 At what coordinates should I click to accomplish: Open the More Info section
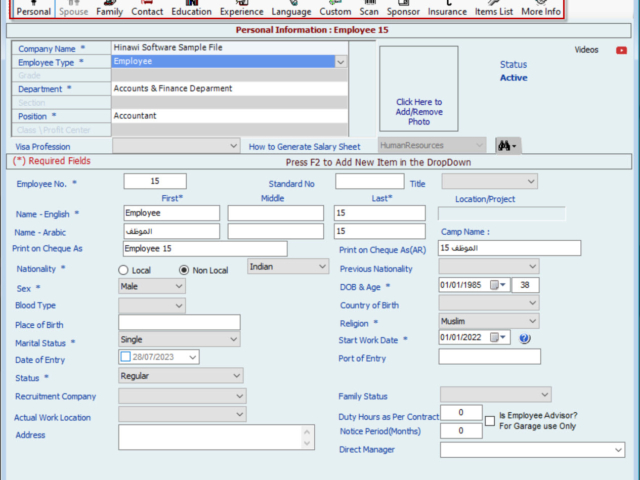(541, 9)
